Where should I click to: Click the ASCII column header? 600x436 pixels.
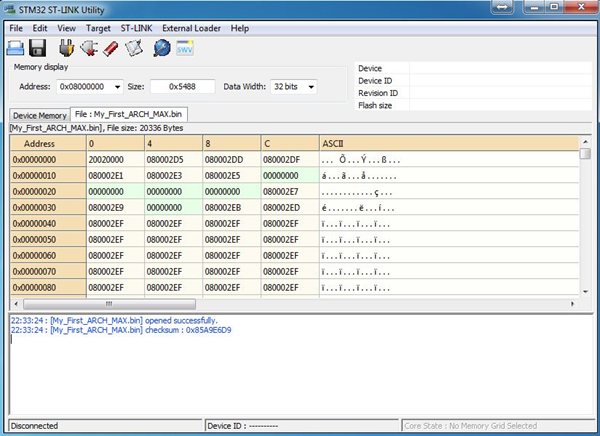pyautogui.click(x=448, y=144)
